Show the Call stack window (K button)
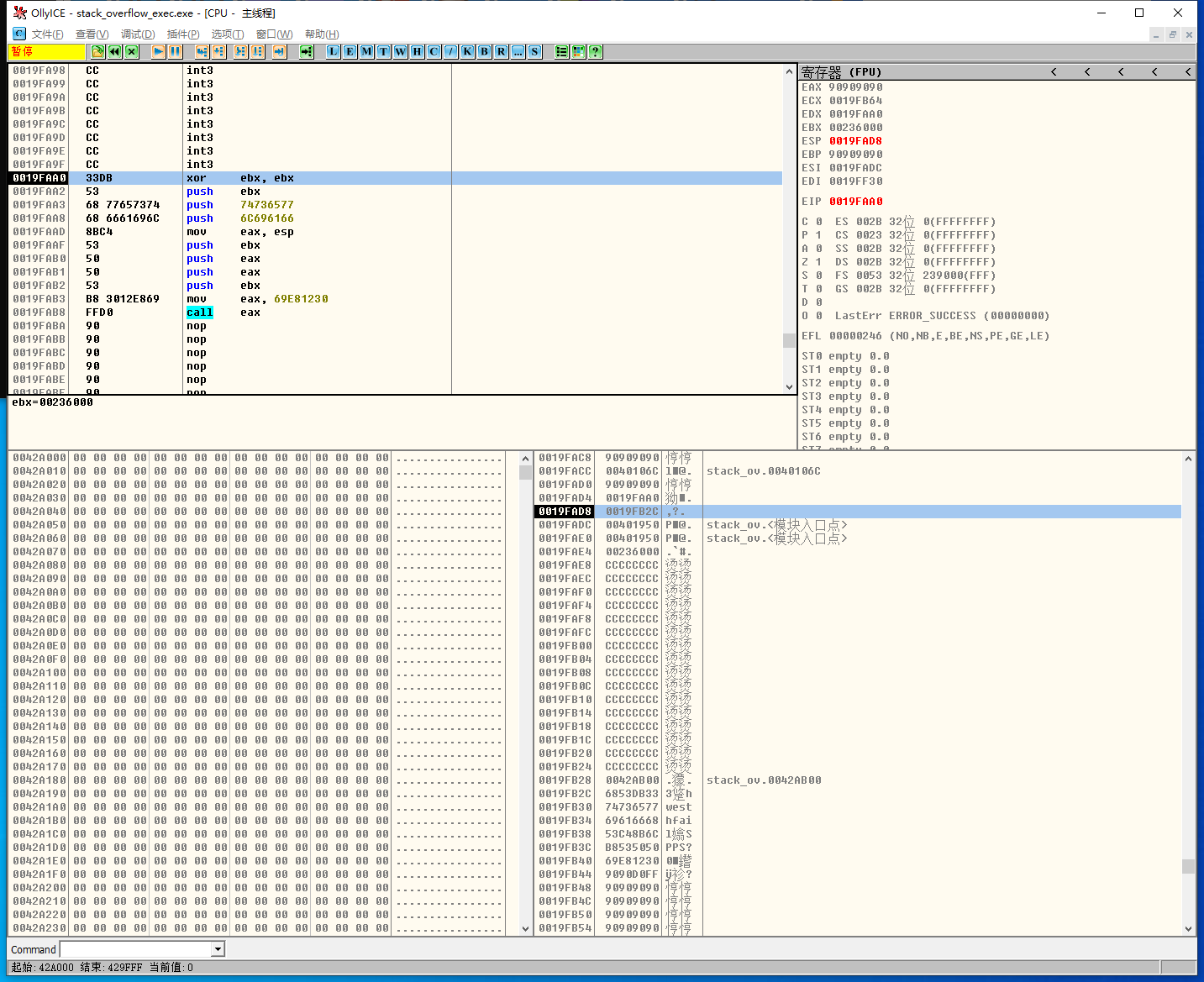The height and width of the screenshot is (982, 1204). [x=468, y=52]
